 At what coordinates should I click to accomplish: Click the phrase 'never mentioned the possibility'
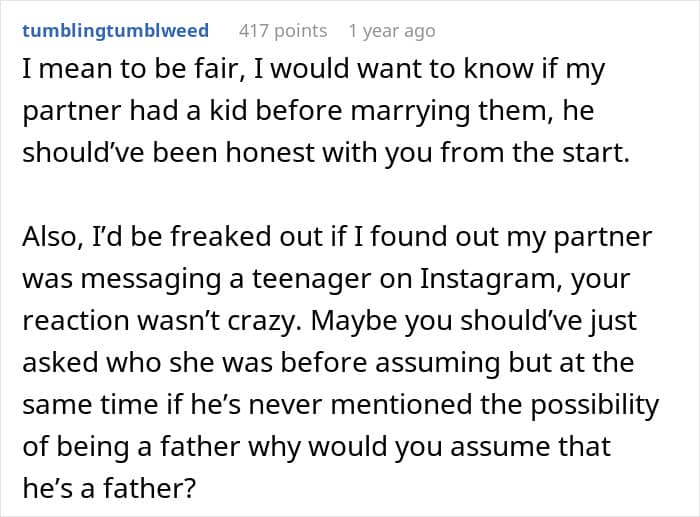tap(454, 404)
